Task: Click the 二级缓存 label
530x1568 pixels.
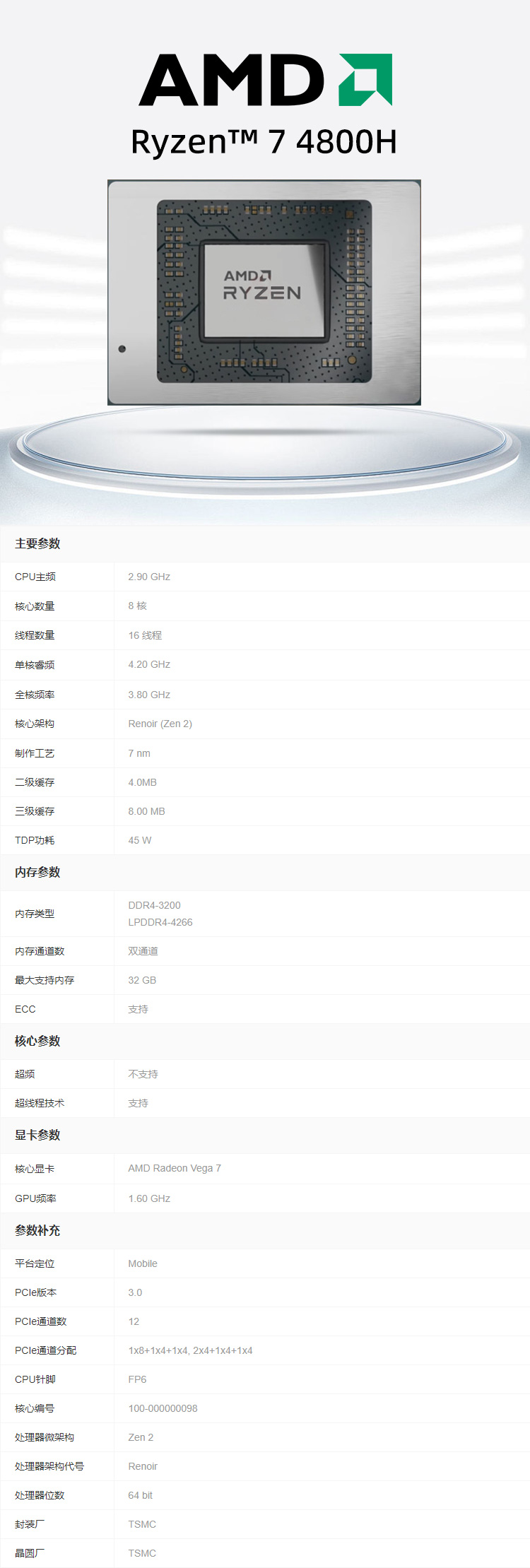Action: click(x=35, y=782)
